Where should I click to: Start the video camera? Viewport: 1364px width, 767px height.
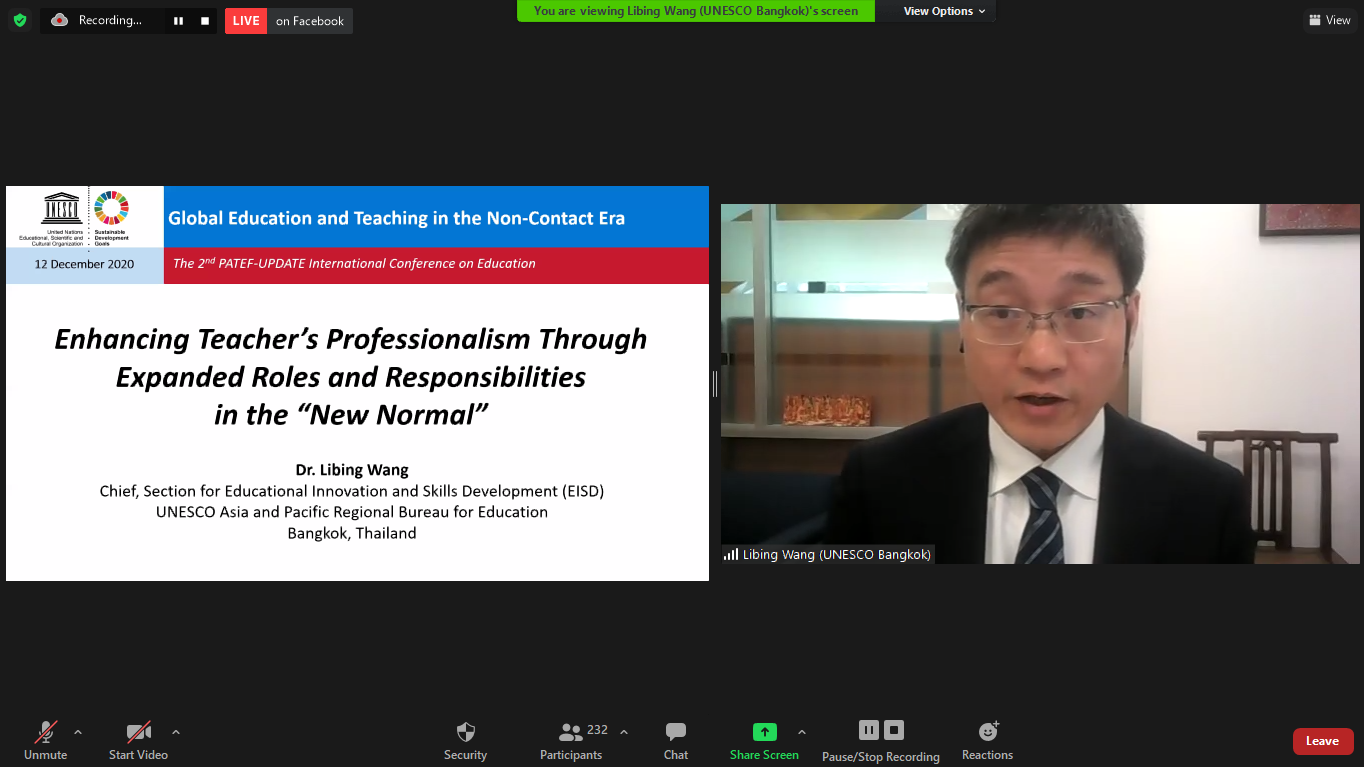point(138,740)
